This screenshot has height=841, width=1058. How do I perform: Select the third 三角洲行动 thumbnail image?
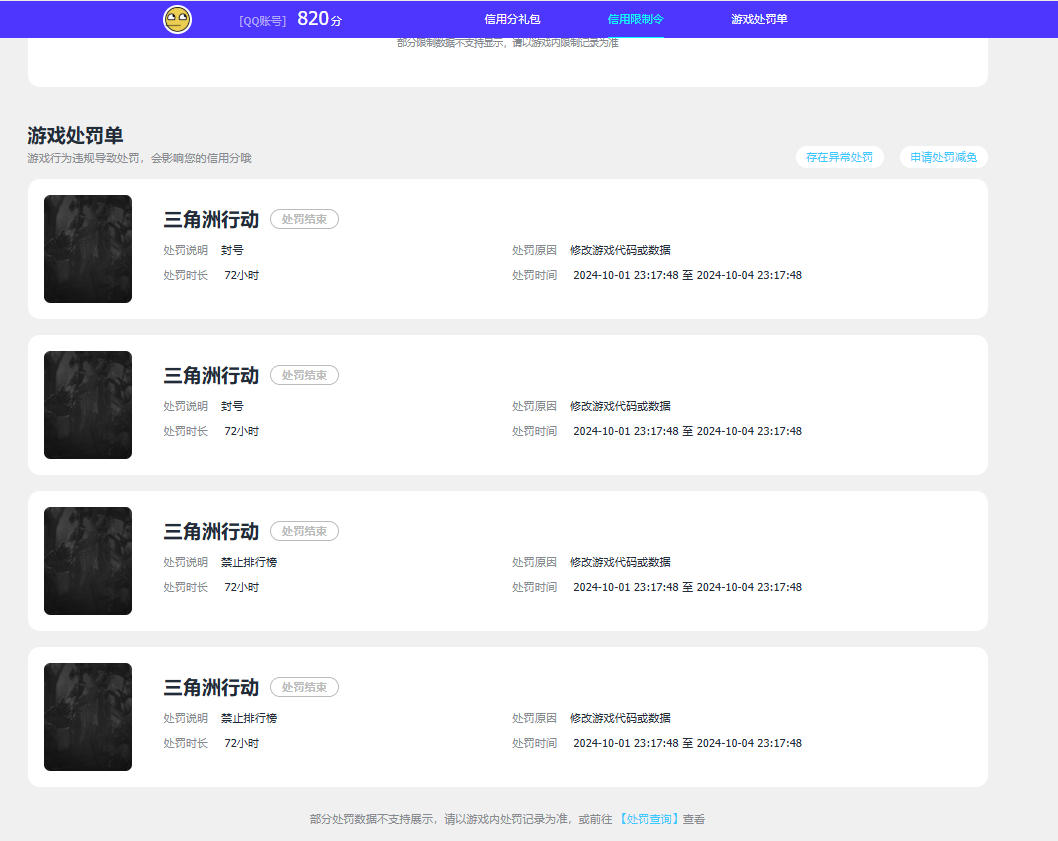pos(87,560)
